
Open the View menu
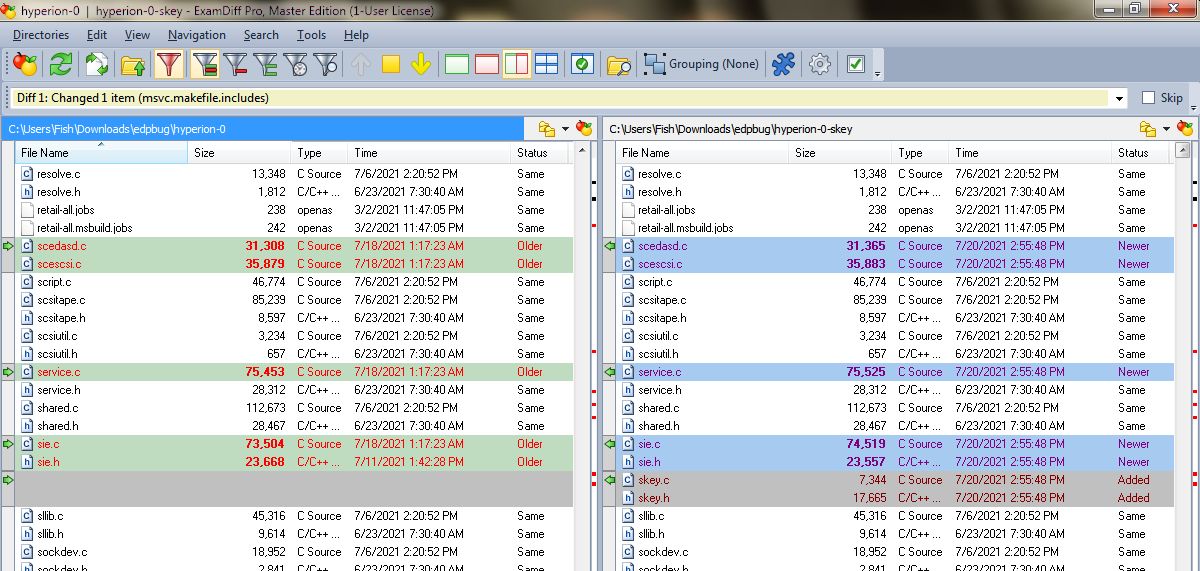pyautogui.click(x=137, y=35)
